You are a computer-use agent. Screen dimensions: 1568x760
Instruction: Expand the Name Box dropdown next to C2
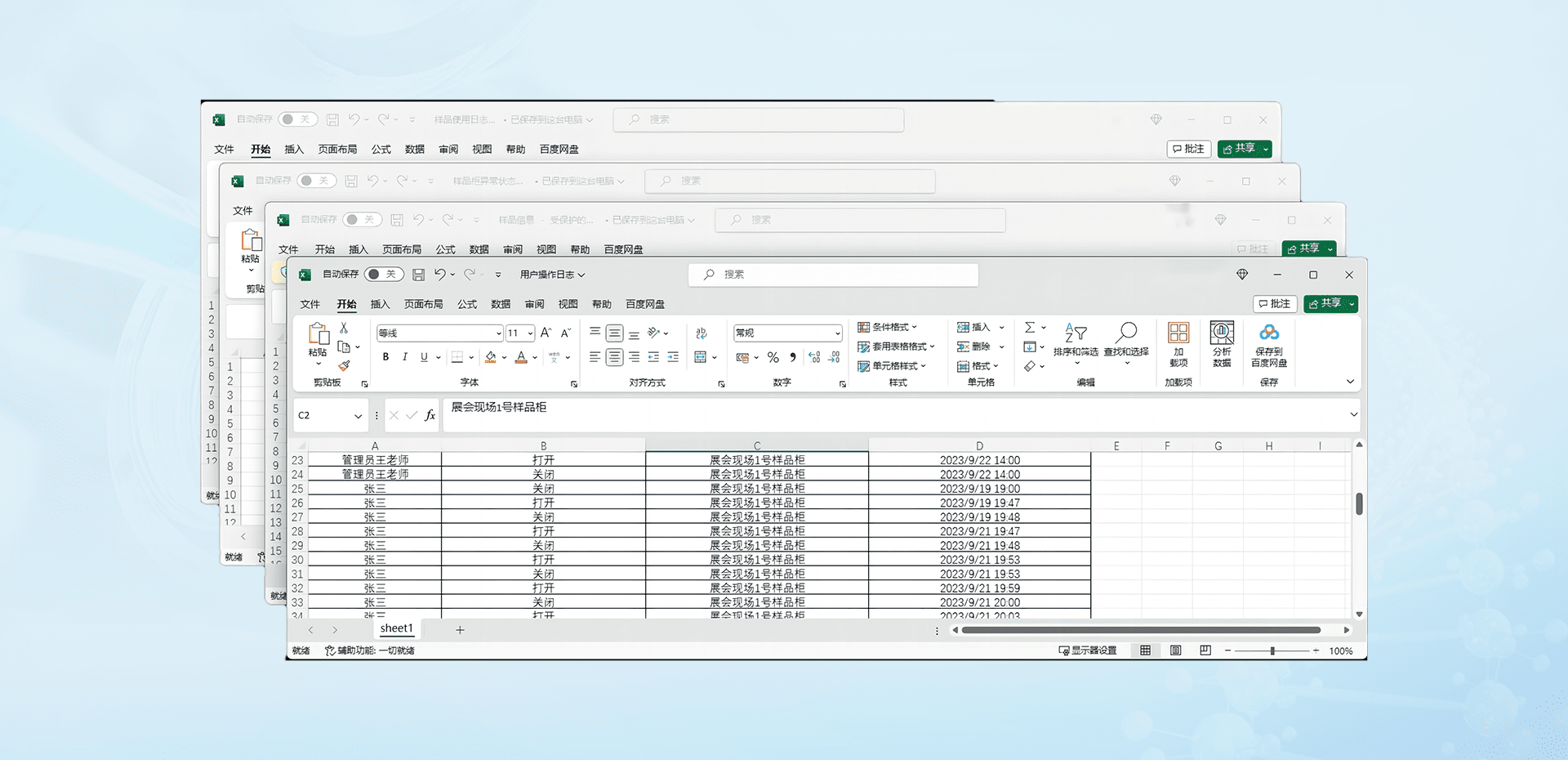click(358, 416)
